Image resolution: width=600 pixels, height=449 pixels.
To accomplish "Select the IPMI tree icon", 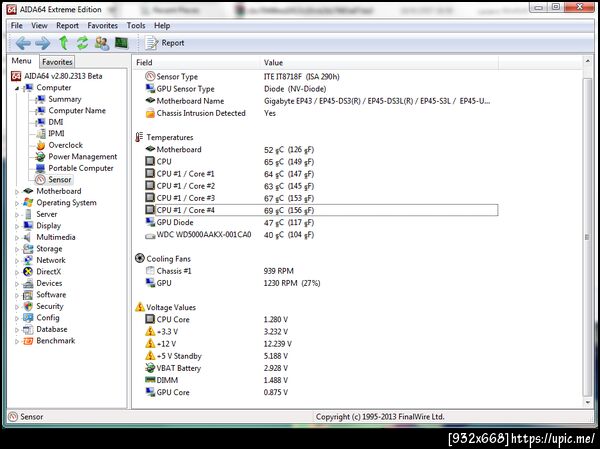I will point(40,134).
